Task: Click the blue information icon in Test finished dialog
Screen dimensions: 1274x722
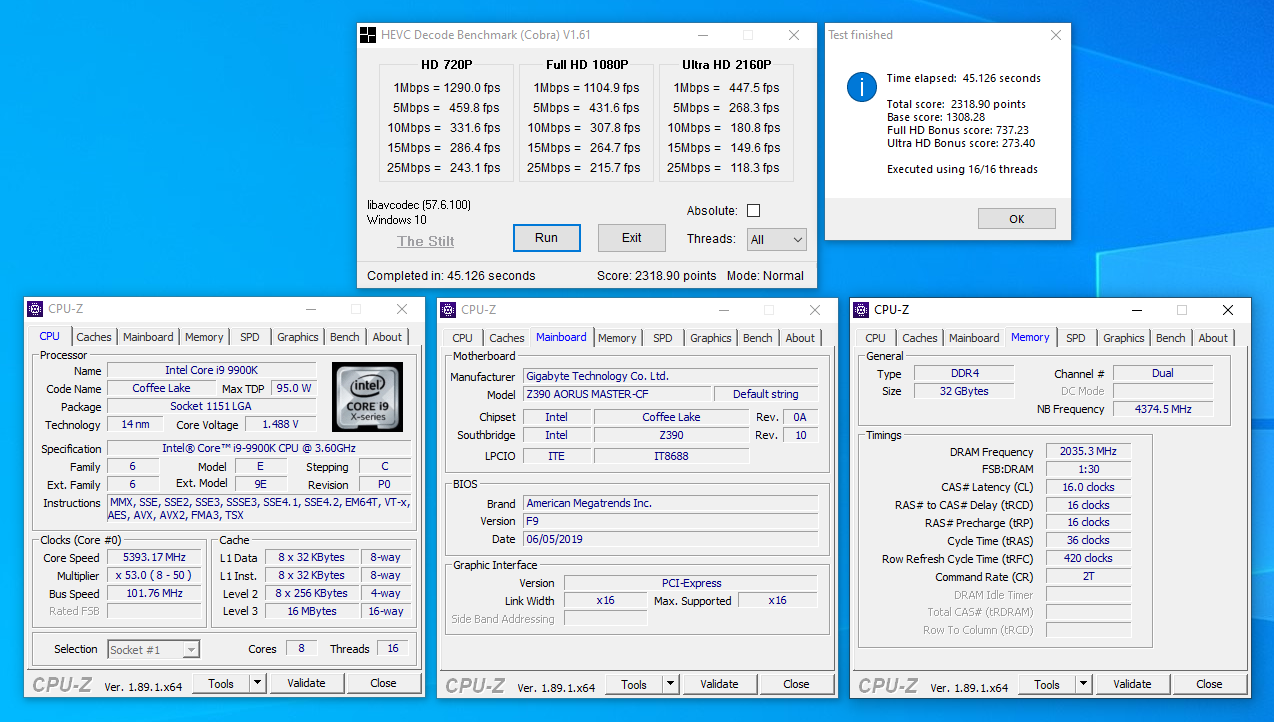Action: click(861, 86)
